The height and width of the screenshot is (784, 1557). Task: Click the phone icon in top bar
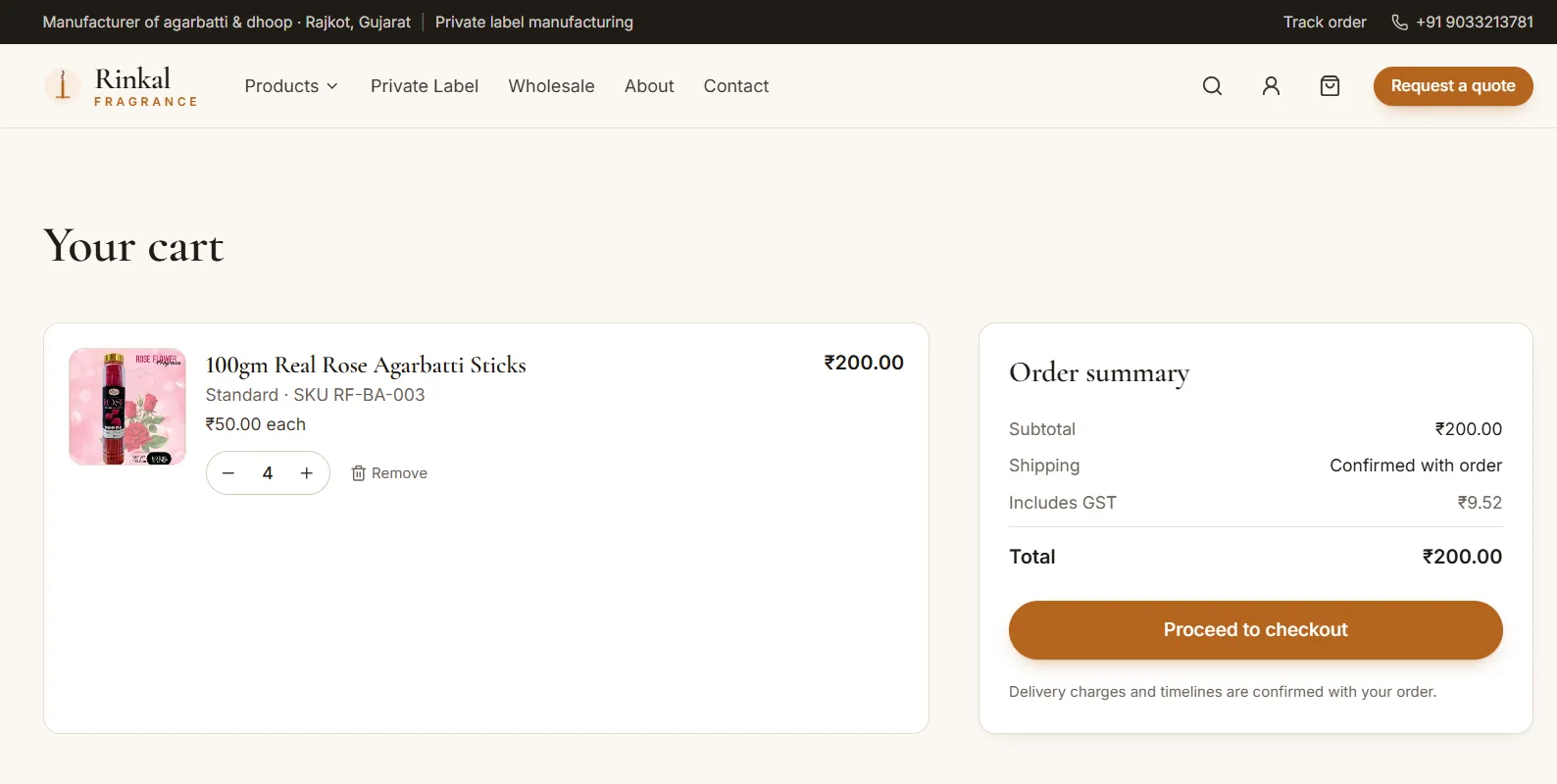coord(1399,23)
